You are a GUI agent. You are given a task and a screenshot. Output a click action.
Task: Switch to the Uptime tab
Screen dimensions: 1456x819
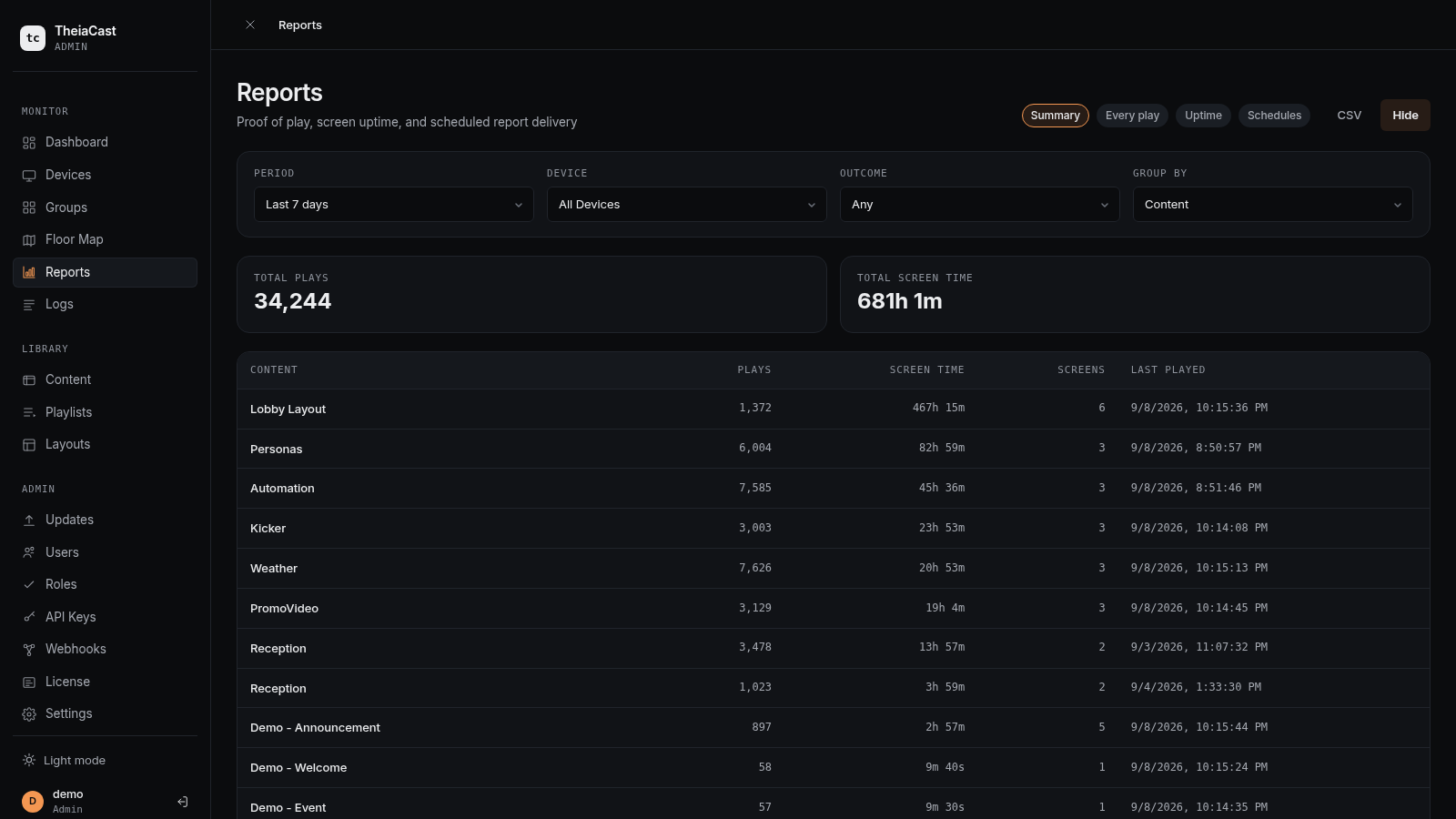[x=1203, y=116]
